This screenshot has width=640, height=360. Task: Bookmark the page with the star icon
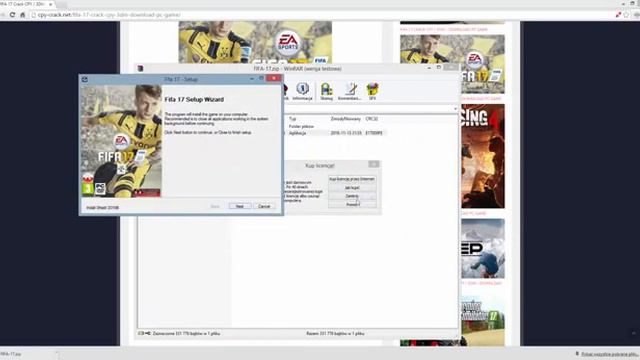tap(626, 15)
